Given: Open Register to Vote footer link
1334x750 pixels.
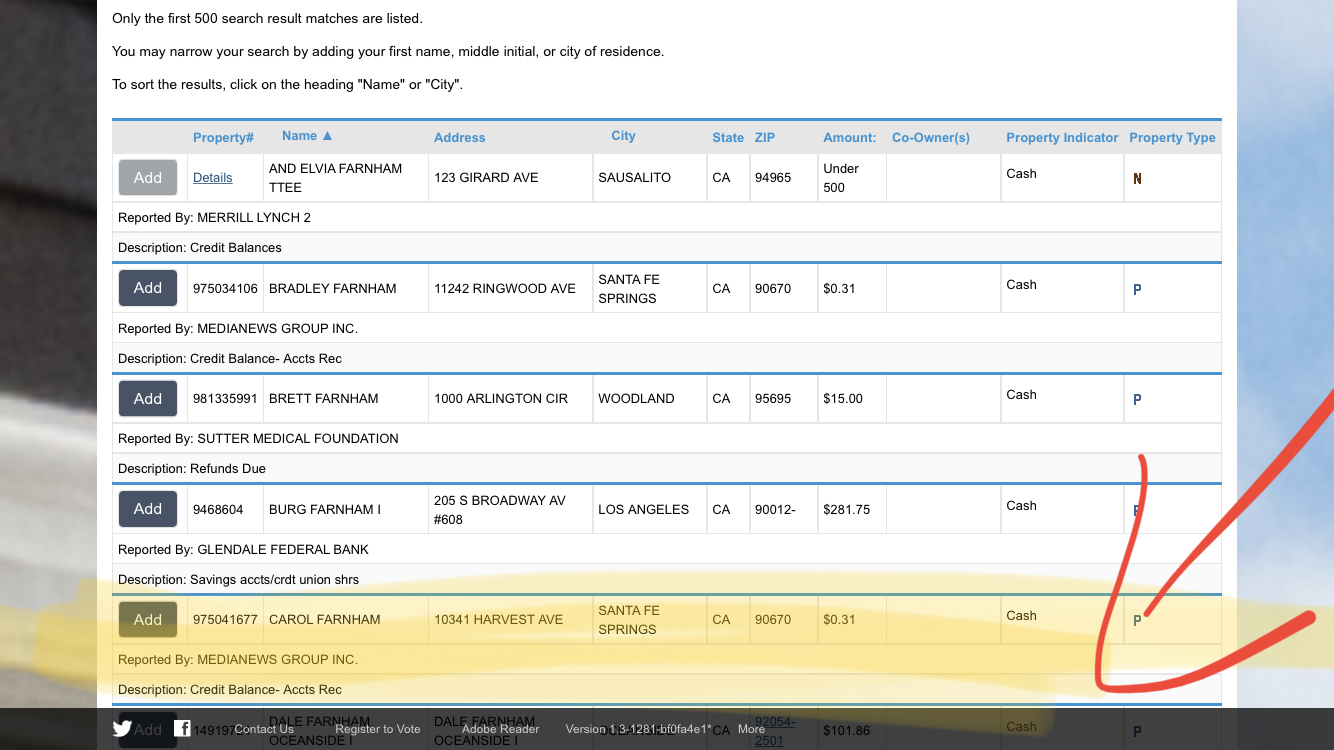Looking at the screenshot, I should 378,729.
